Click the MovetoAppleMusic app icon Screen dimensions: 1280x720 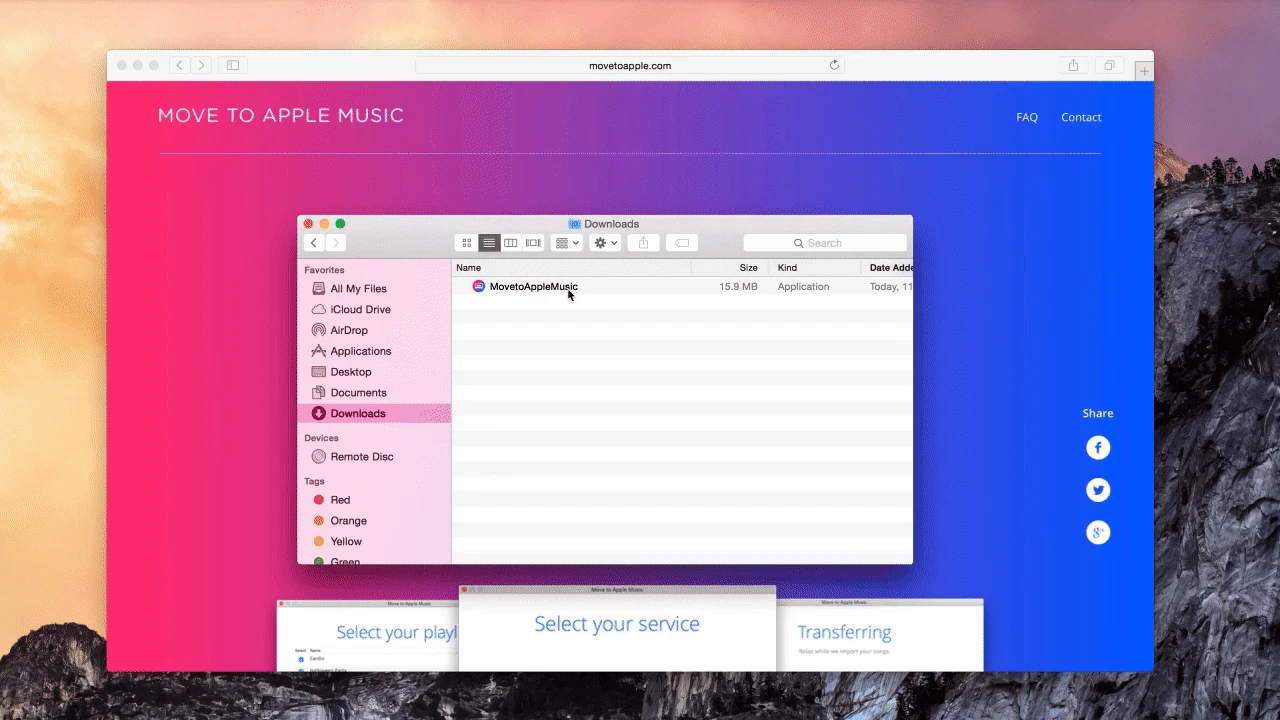(479, 286)
